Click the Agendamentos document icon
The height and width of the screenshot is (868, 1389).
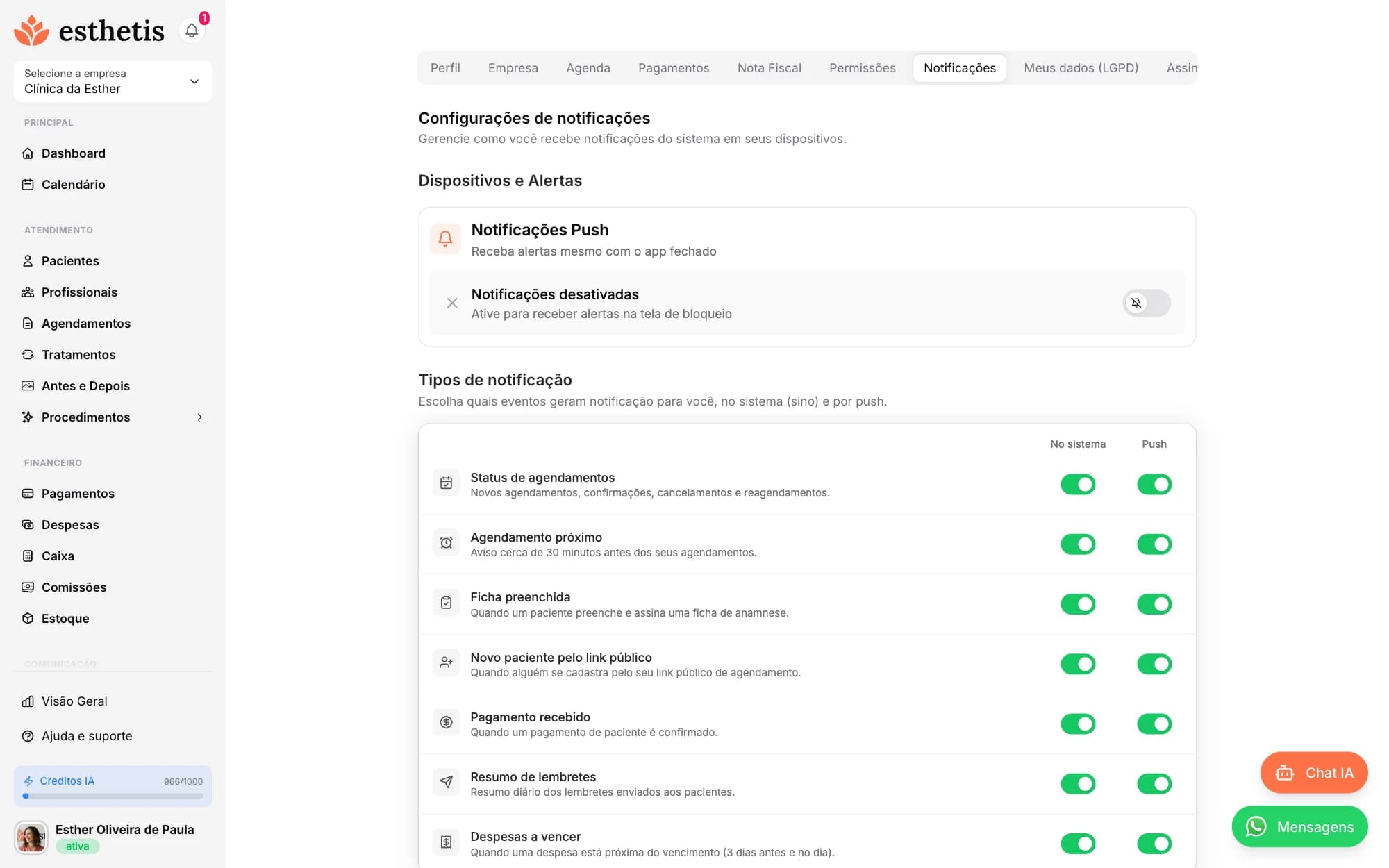[28, 324]
